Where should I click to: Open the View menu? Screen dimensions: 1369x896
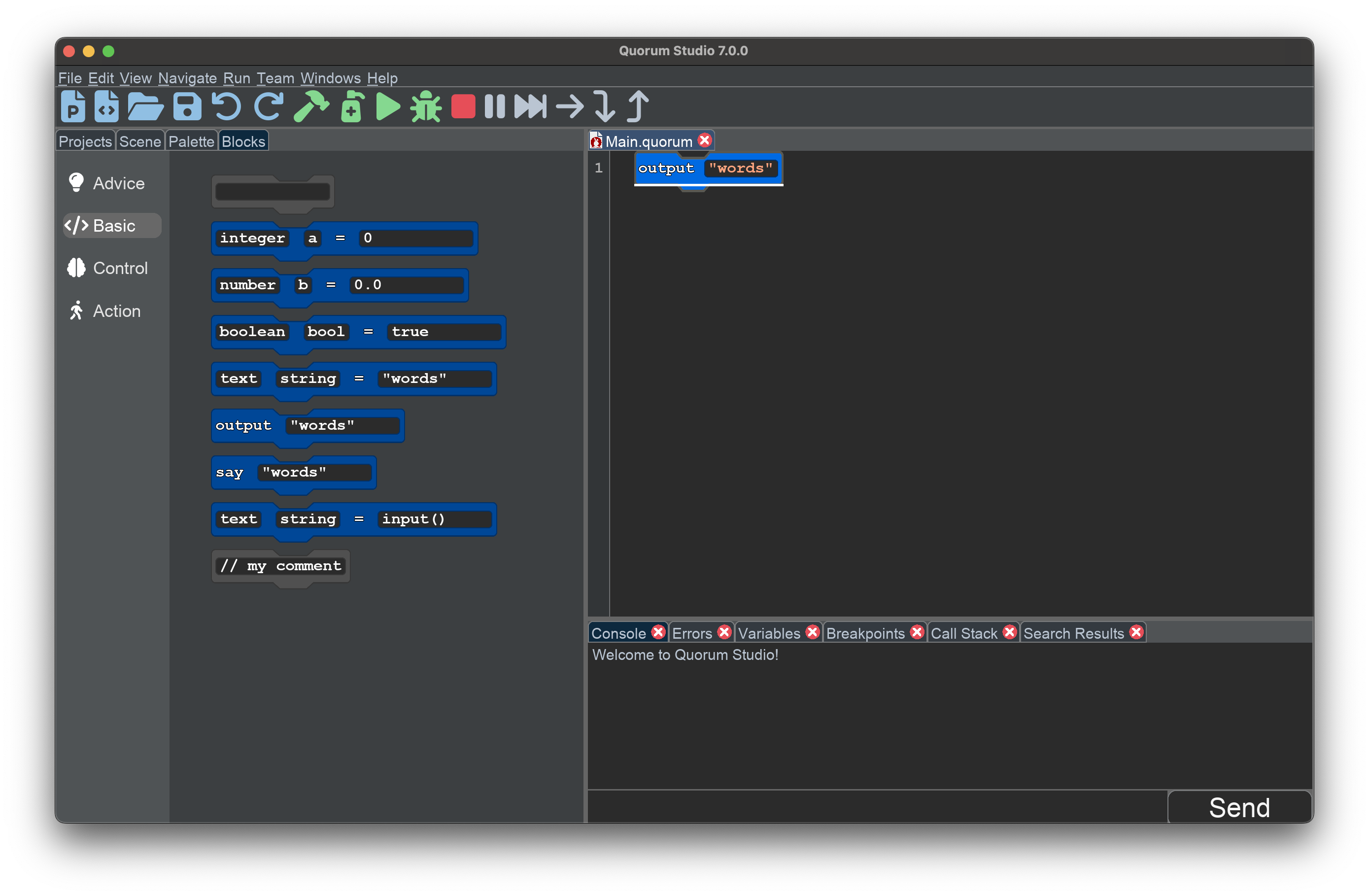(x=136, y=78)
